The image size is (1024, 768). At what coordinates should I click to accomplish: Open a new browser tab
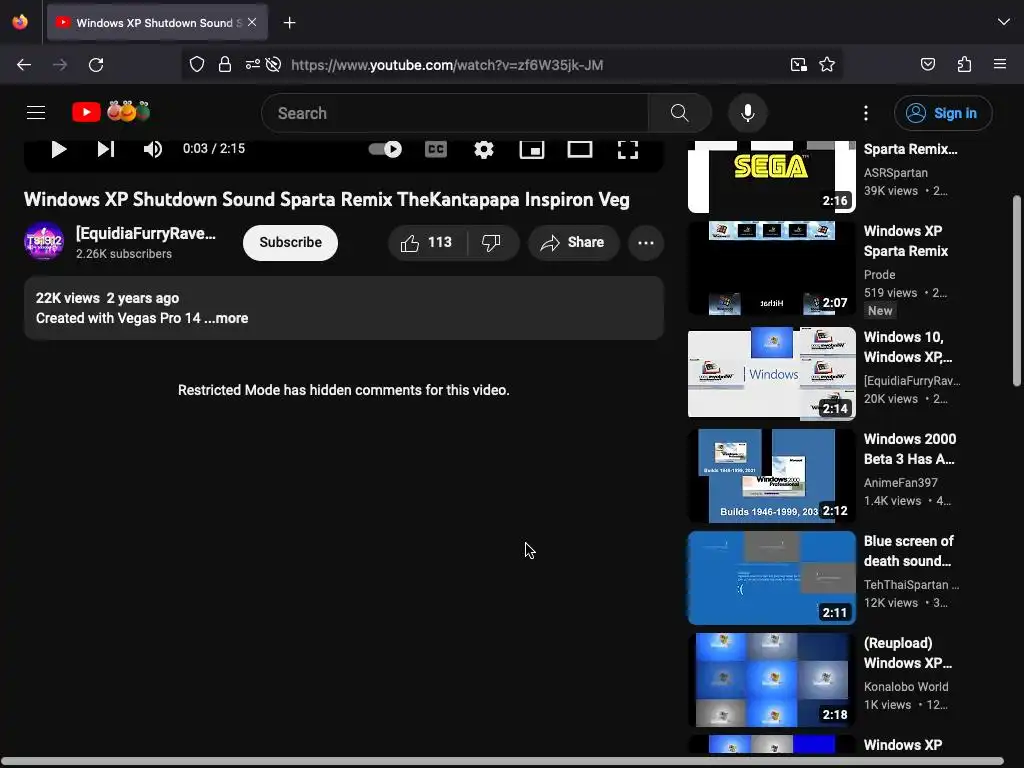coord(290,23)
